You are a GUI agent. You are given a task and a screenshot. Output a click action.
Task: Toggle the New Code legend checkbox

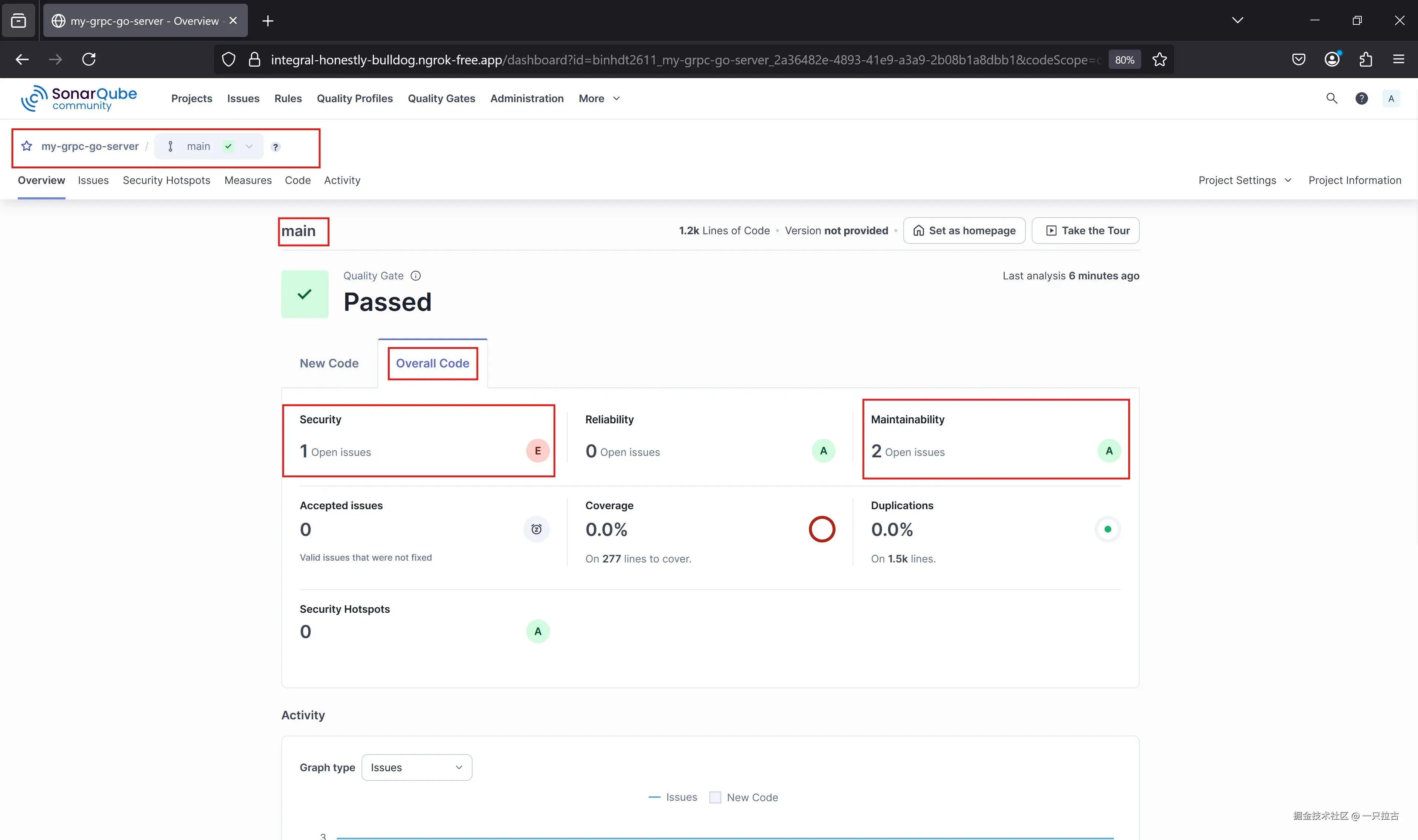tap(715, 797)
